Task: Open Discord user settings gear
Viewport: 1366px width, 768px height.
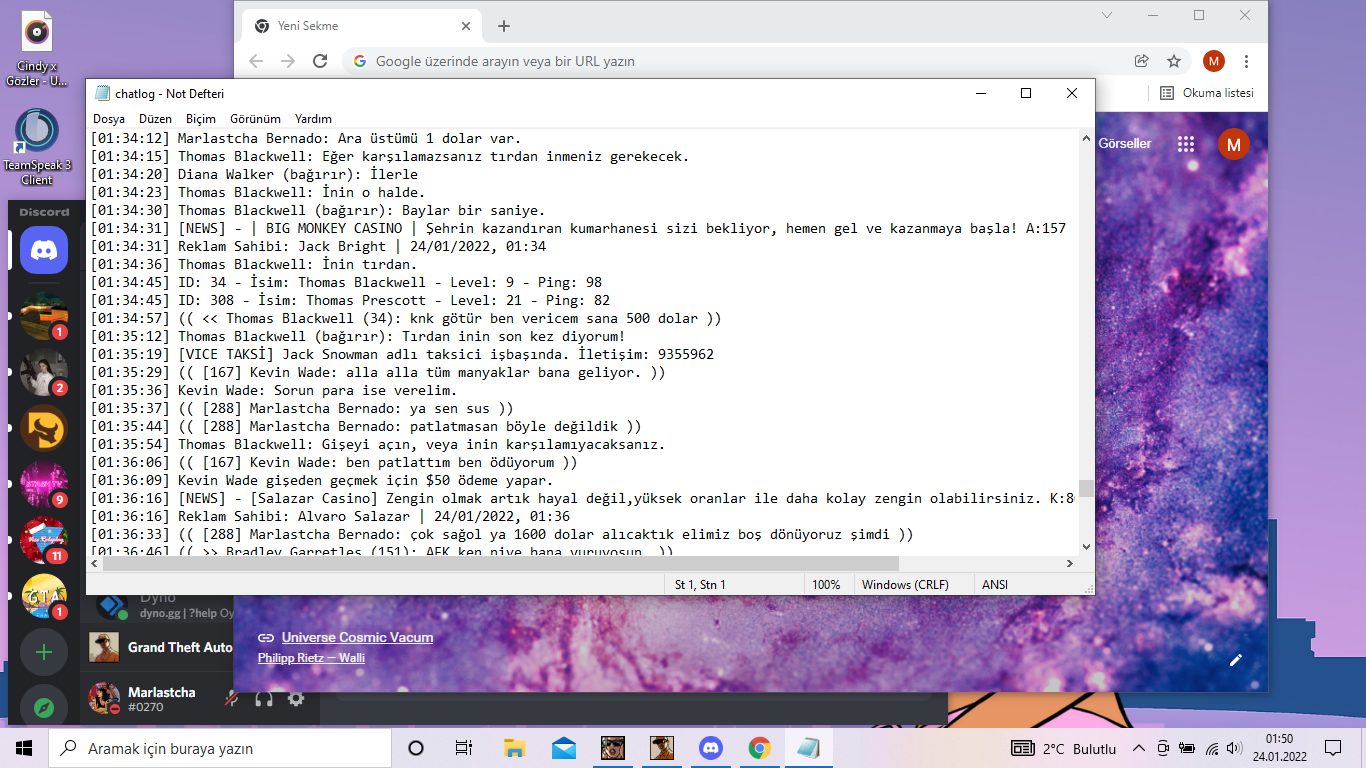Action: [x=296, y=699]
